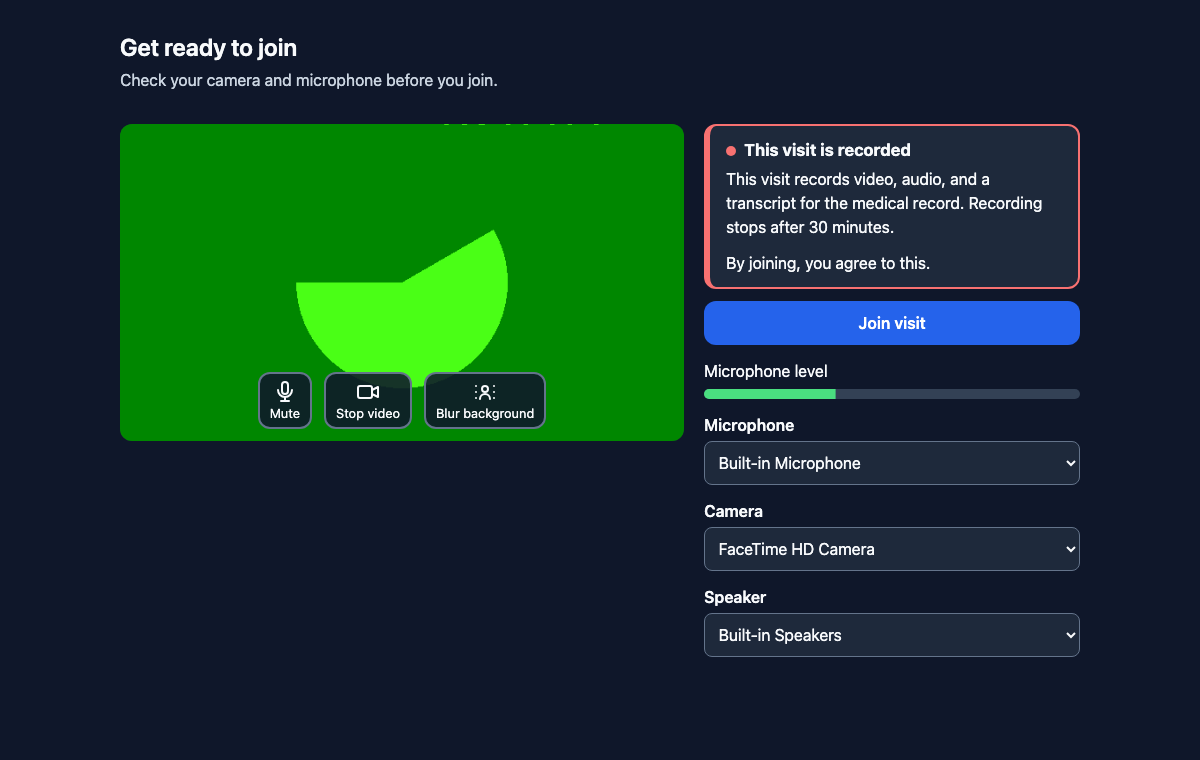This screenshot has height=760, width=1200.
Task: Click the "Check your camera and microphone" subtitle
Action: (309, 80)
